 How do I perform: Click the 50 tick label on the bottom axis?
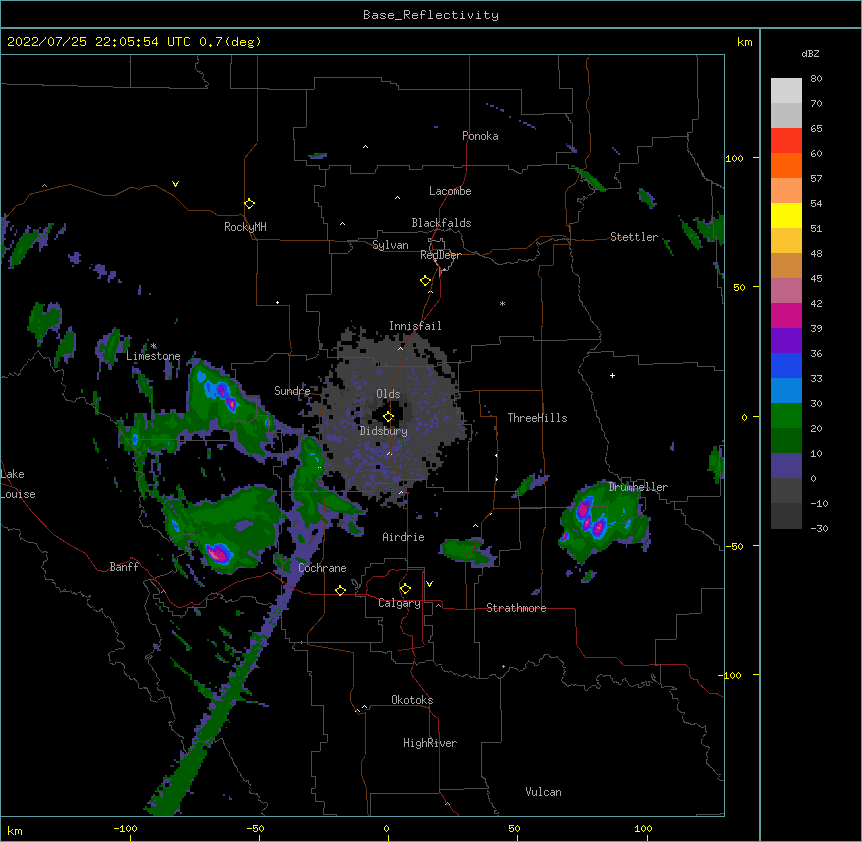click(514, 828)
